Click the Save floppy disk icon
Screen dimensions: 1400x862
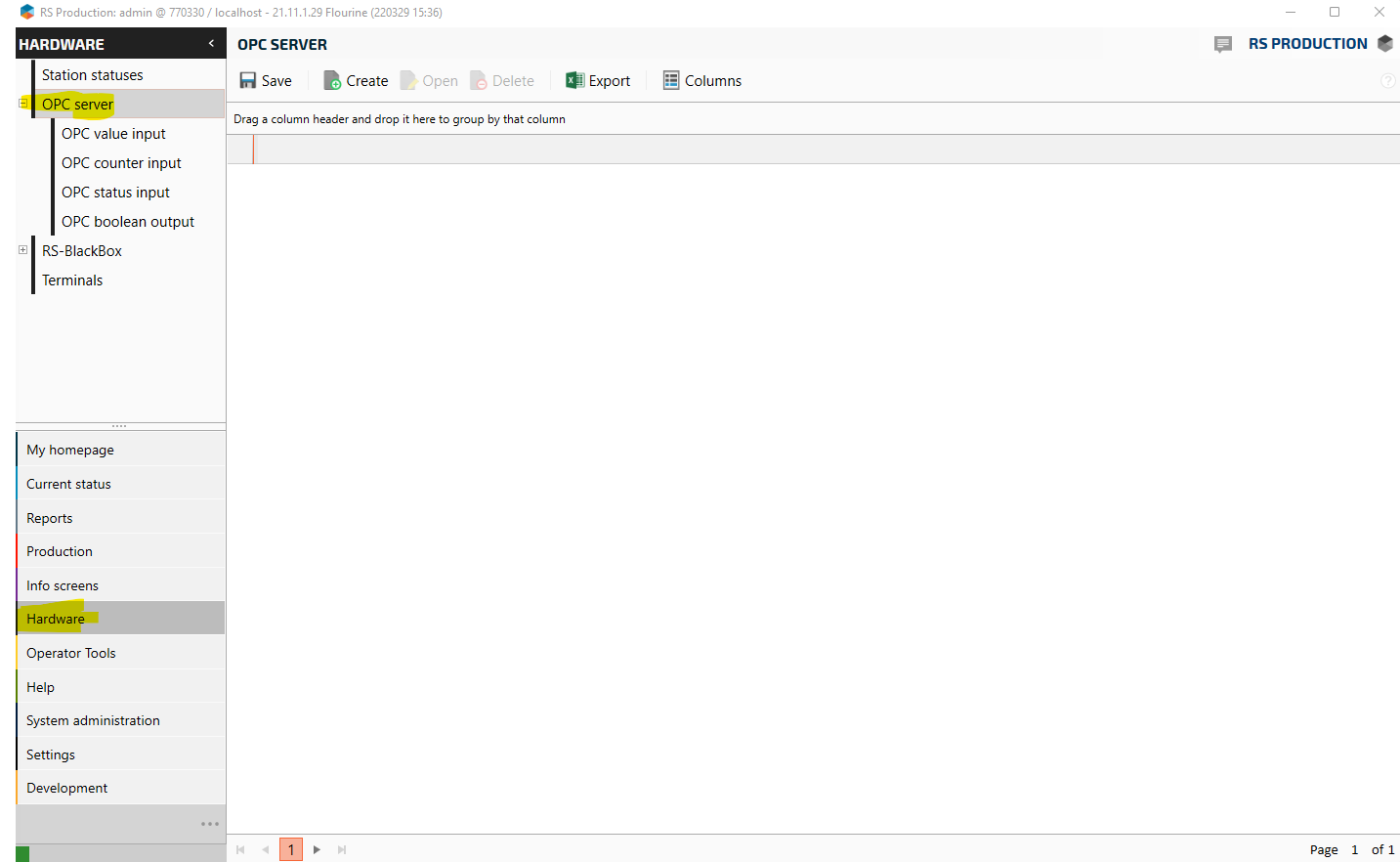tap(248, 81)
